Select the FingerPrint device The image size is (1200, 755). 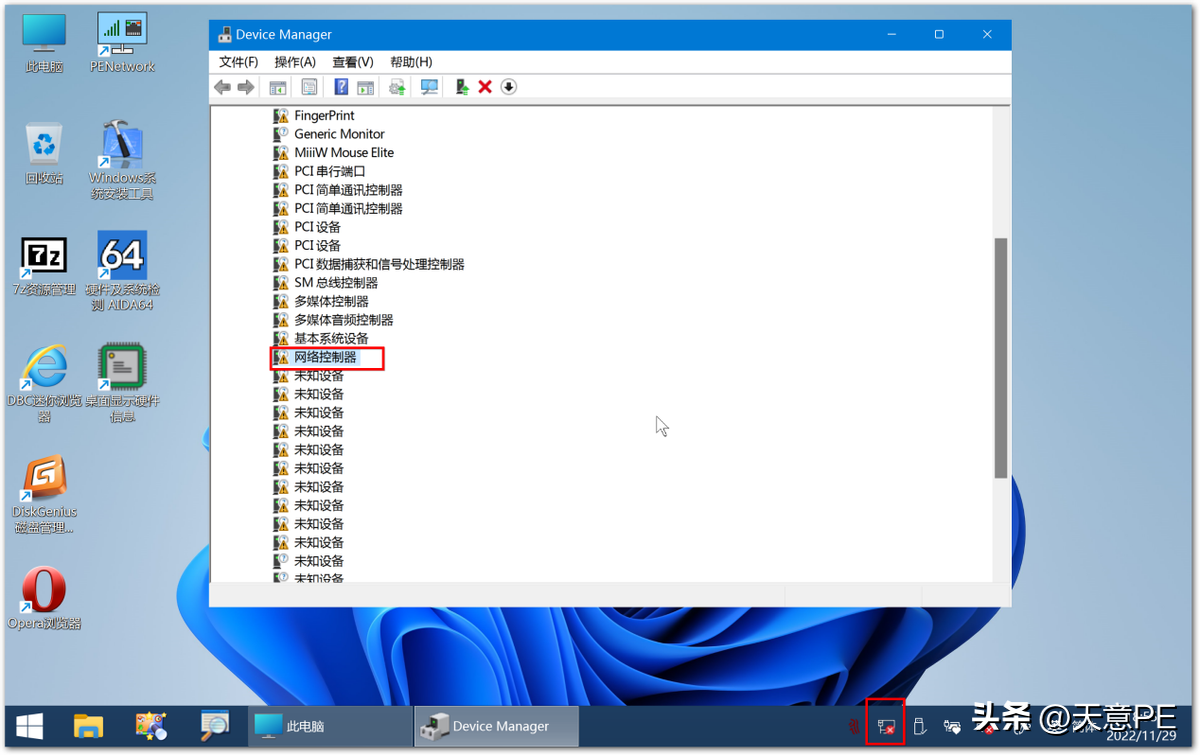pyautogui.click(x=324, y=116)
